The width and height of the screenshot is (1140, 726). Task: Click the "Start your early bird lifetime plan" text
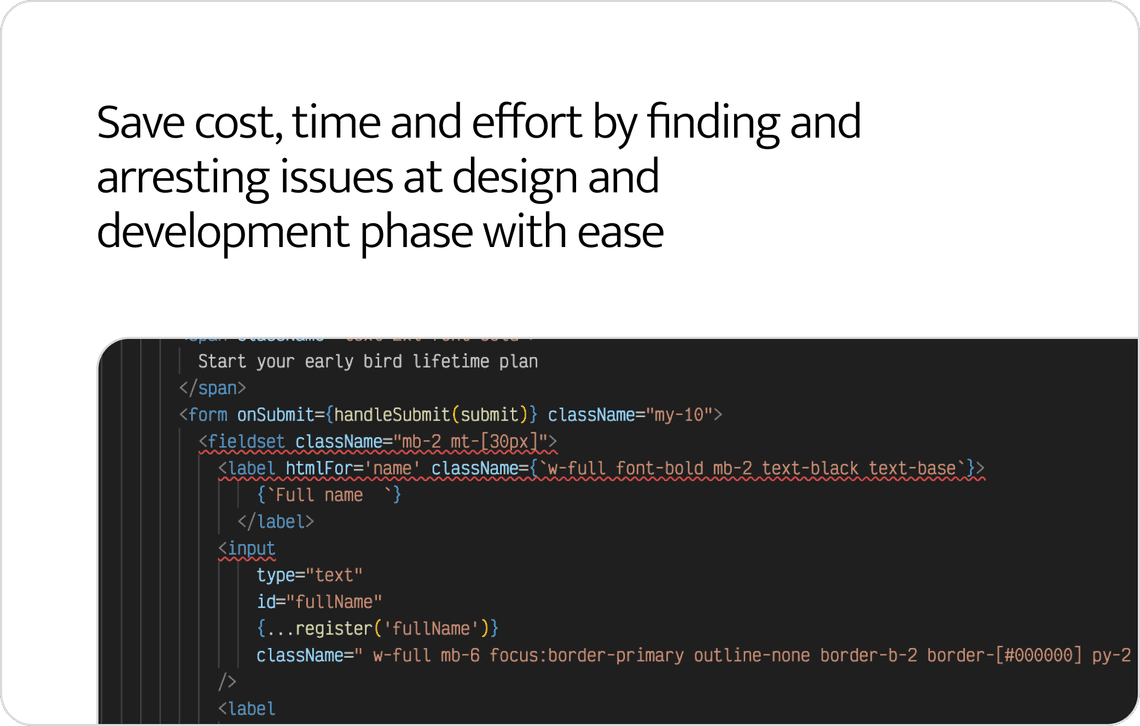point(367,361)
